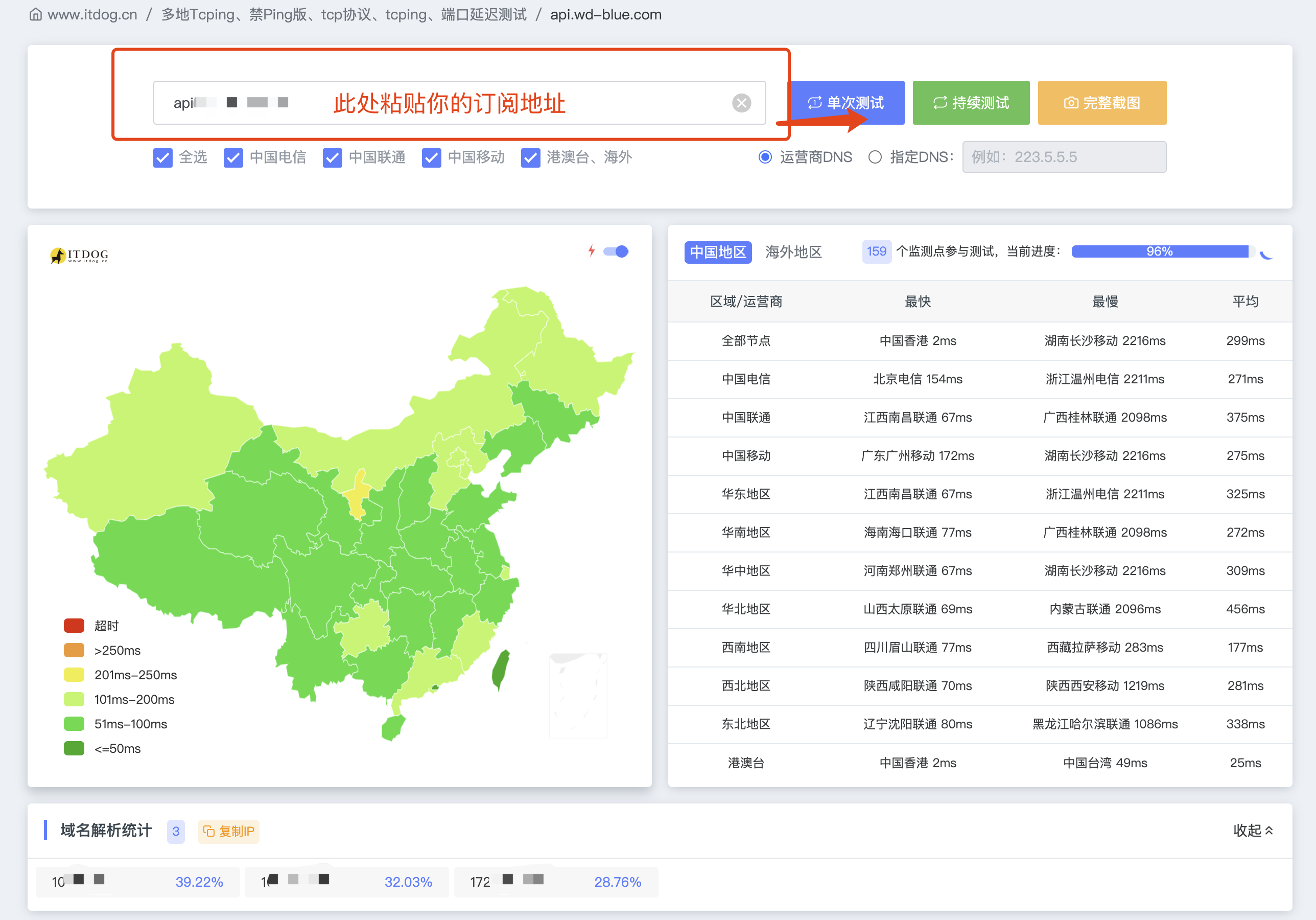Toggle the blue switch above the map
Image resolution: width=1316 pixels, height=920 pixels.
[x=616, y=251]
